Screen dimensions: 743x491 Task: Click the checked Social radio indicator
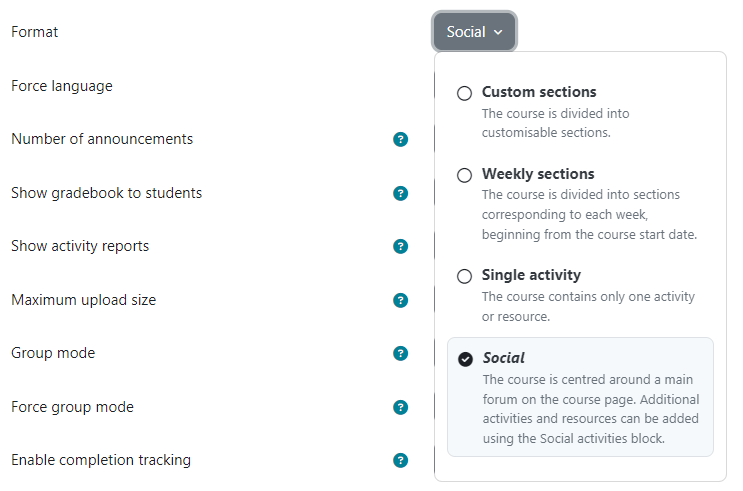pyautogui.click(x=465, y=360)
